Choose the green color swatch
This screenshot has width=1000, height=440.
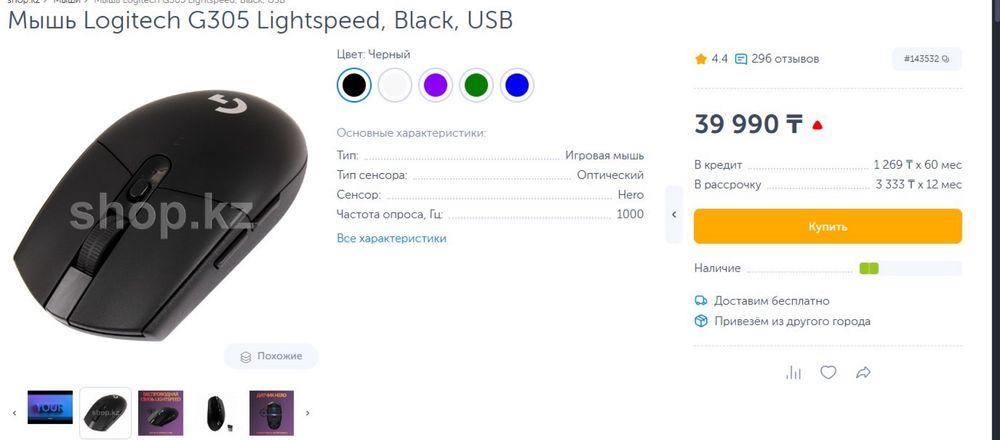tap(476, 85)
